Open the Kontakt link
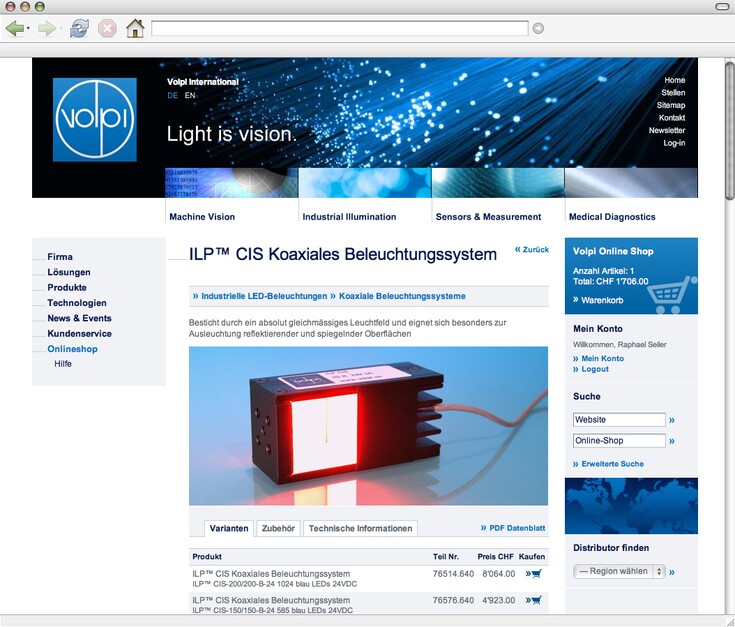 (x=672, y=118)
